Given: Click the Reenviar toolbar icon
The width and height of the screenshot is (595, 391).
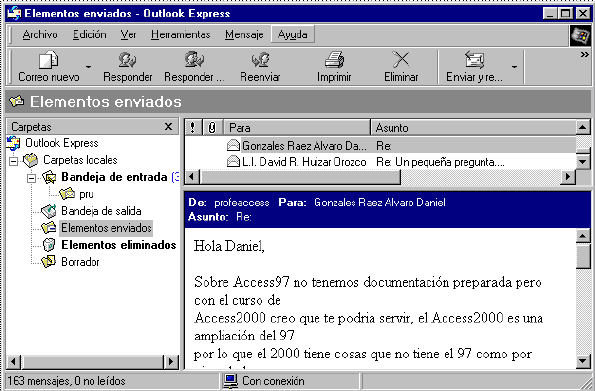Looking at the screenshot, I should [260, 60].
